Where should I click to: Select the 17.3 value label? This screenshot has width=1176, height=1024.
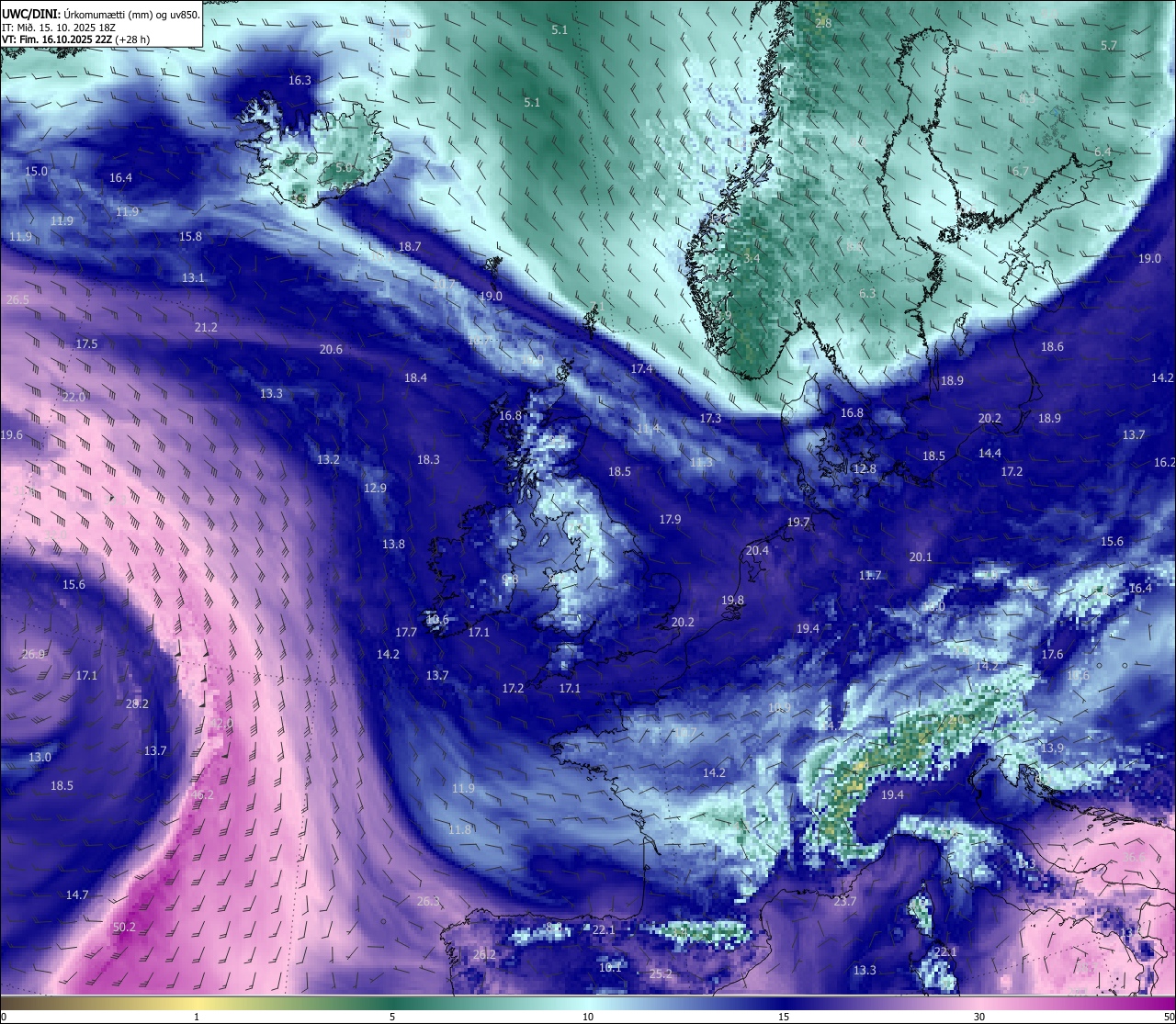(x=710, y=419)
